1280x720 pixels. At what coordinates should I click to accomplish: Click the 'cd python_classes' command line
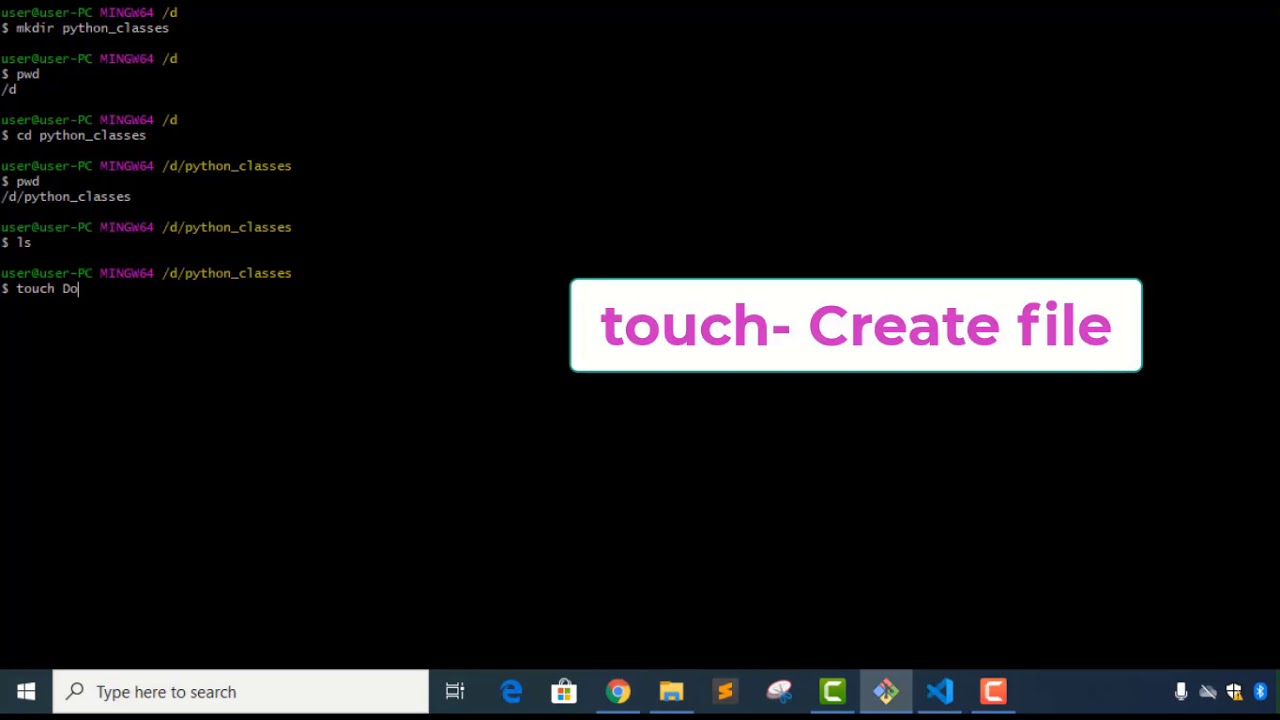click(74, 135)
